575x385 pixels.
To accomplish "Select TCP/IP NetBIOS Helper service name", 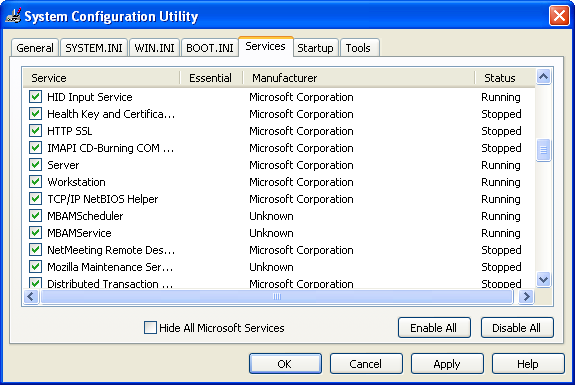I will click(103, 199).
